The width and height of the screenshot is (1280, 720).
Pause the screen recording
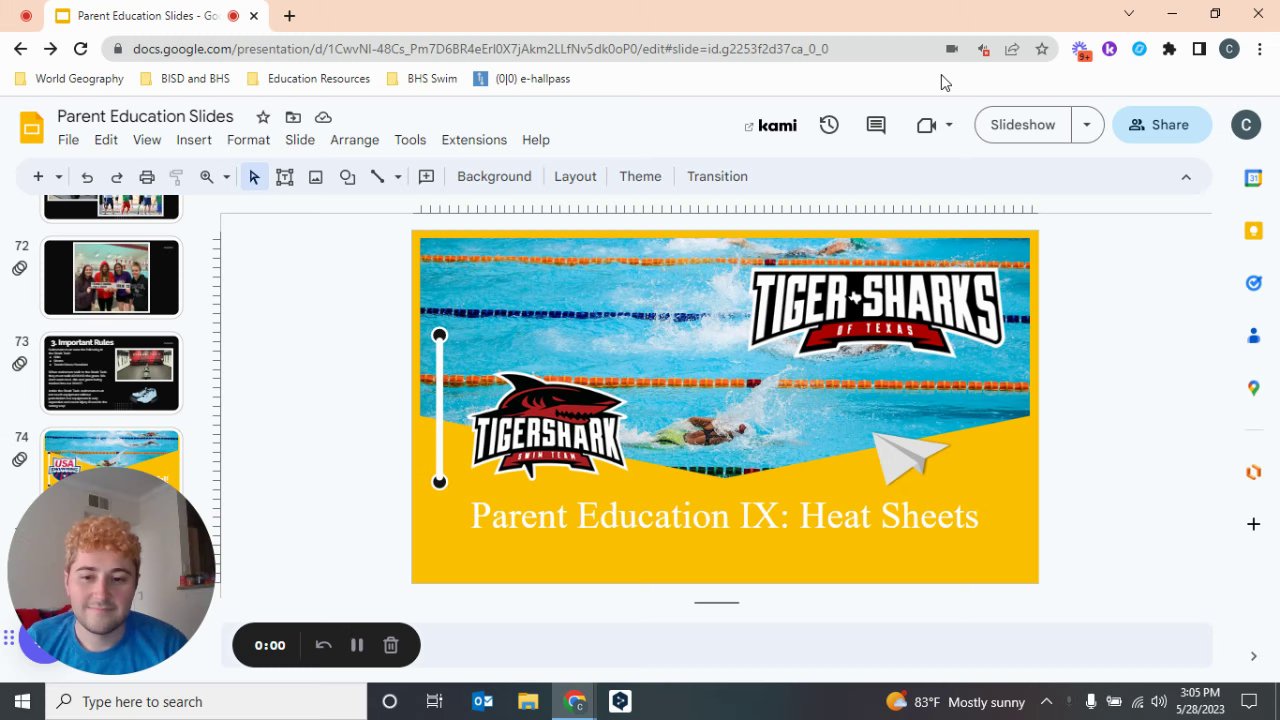tap(356, 645)
